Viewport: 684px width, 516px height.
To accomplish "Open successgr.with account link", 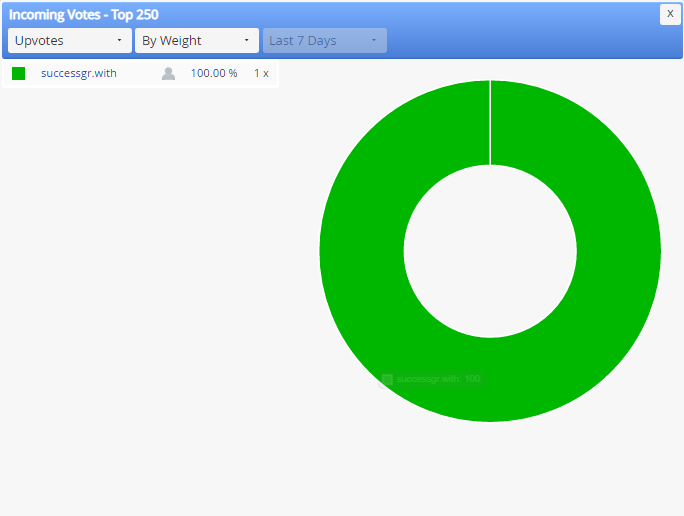I will pyautogui.click(x=79, y=73).
